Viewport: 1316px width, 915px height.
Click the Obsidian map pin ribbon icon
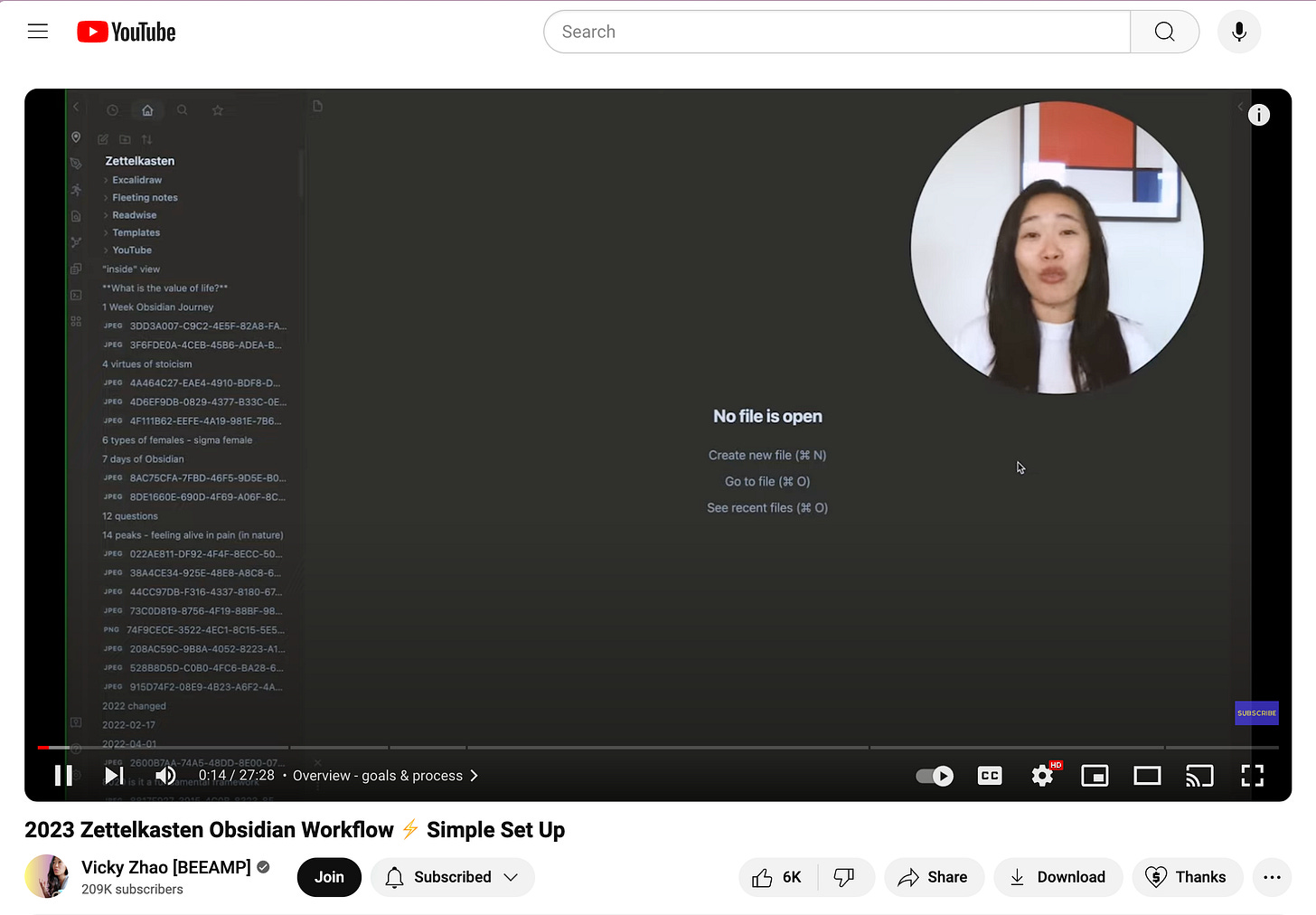pyautogui.click(x=76, y=137)
